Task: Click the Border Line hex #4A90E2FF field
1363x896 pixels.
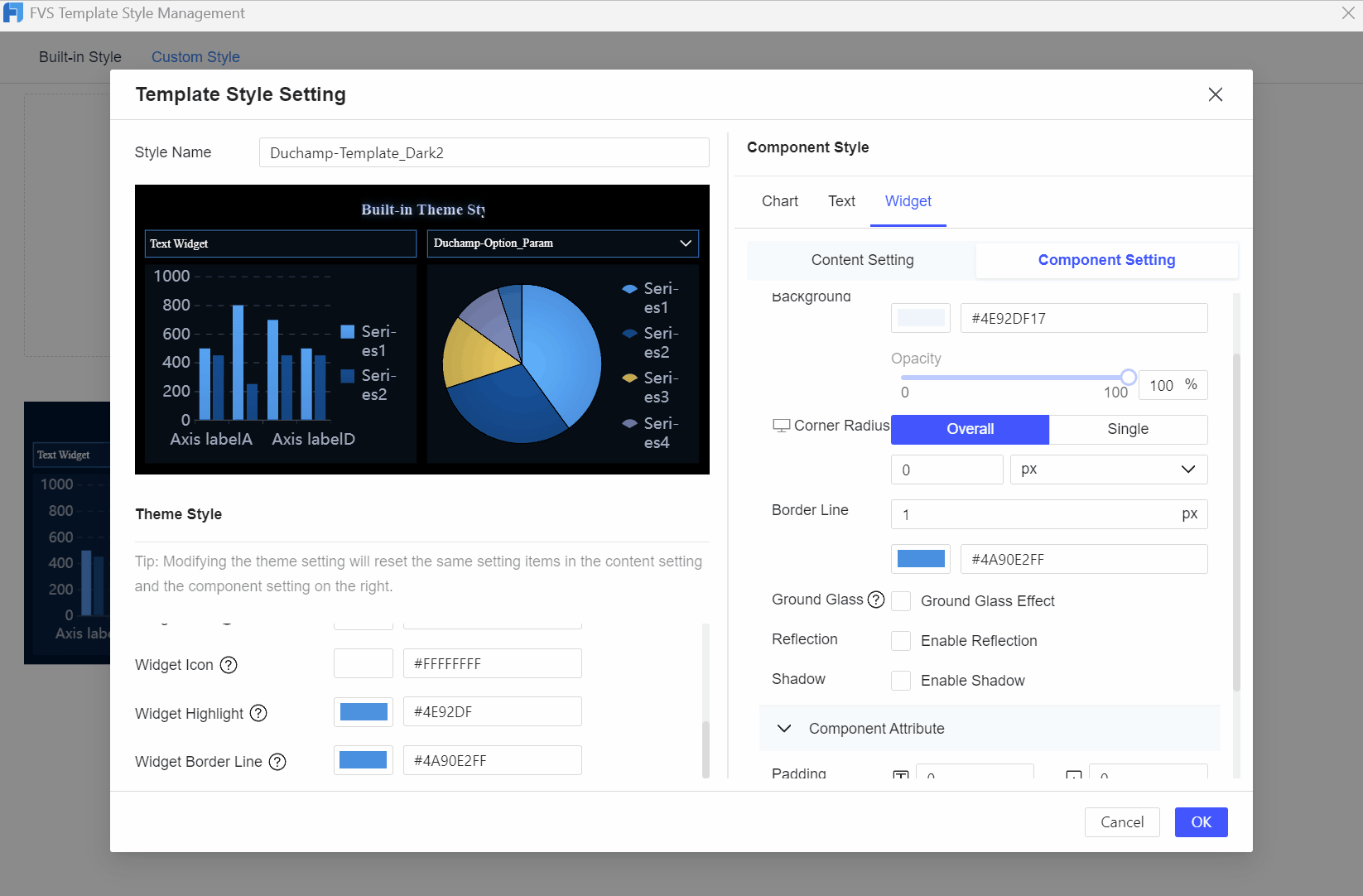Action: point(1084,559)
